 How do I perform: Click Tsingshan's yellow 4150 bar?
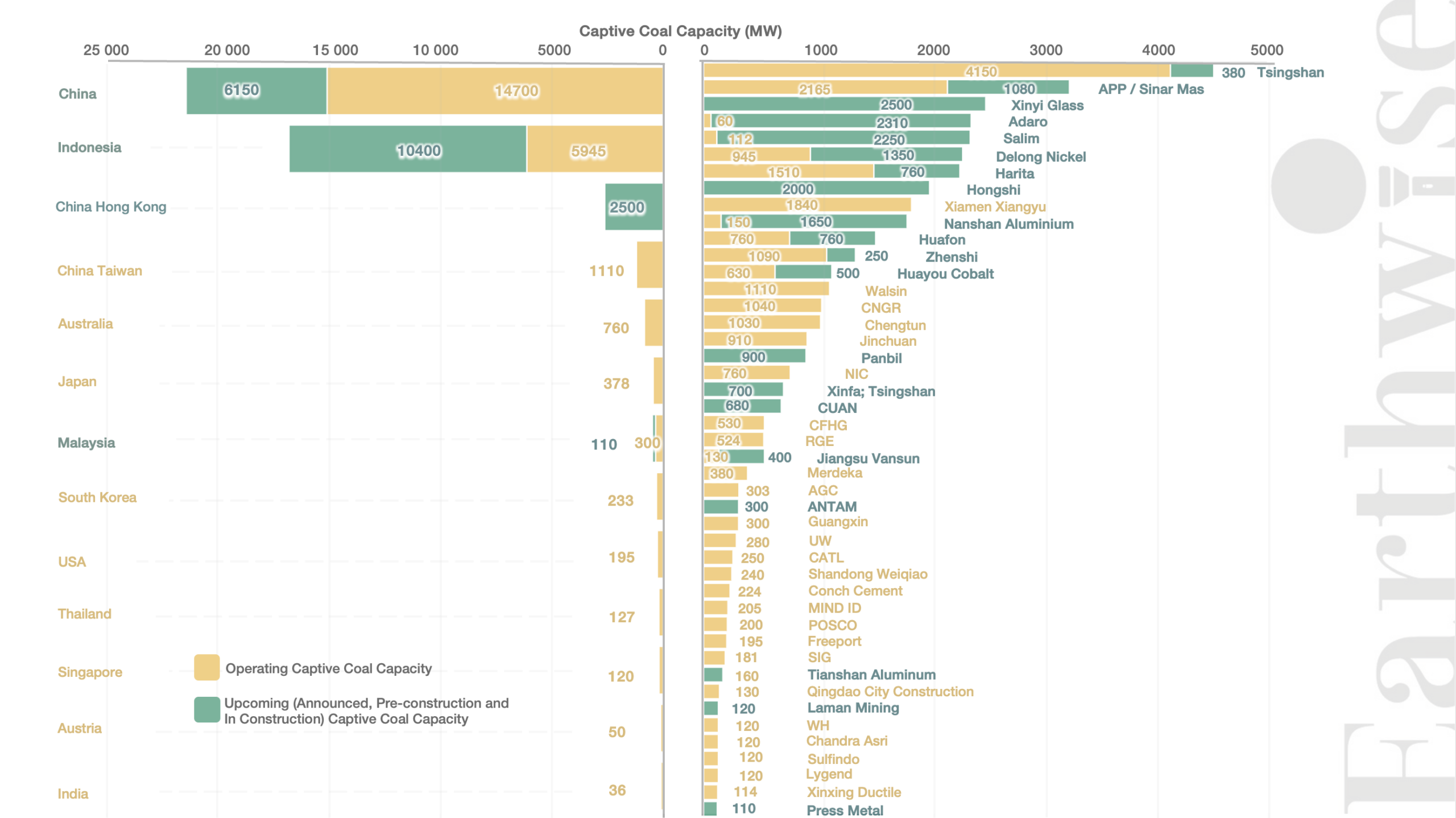point(937,71)
